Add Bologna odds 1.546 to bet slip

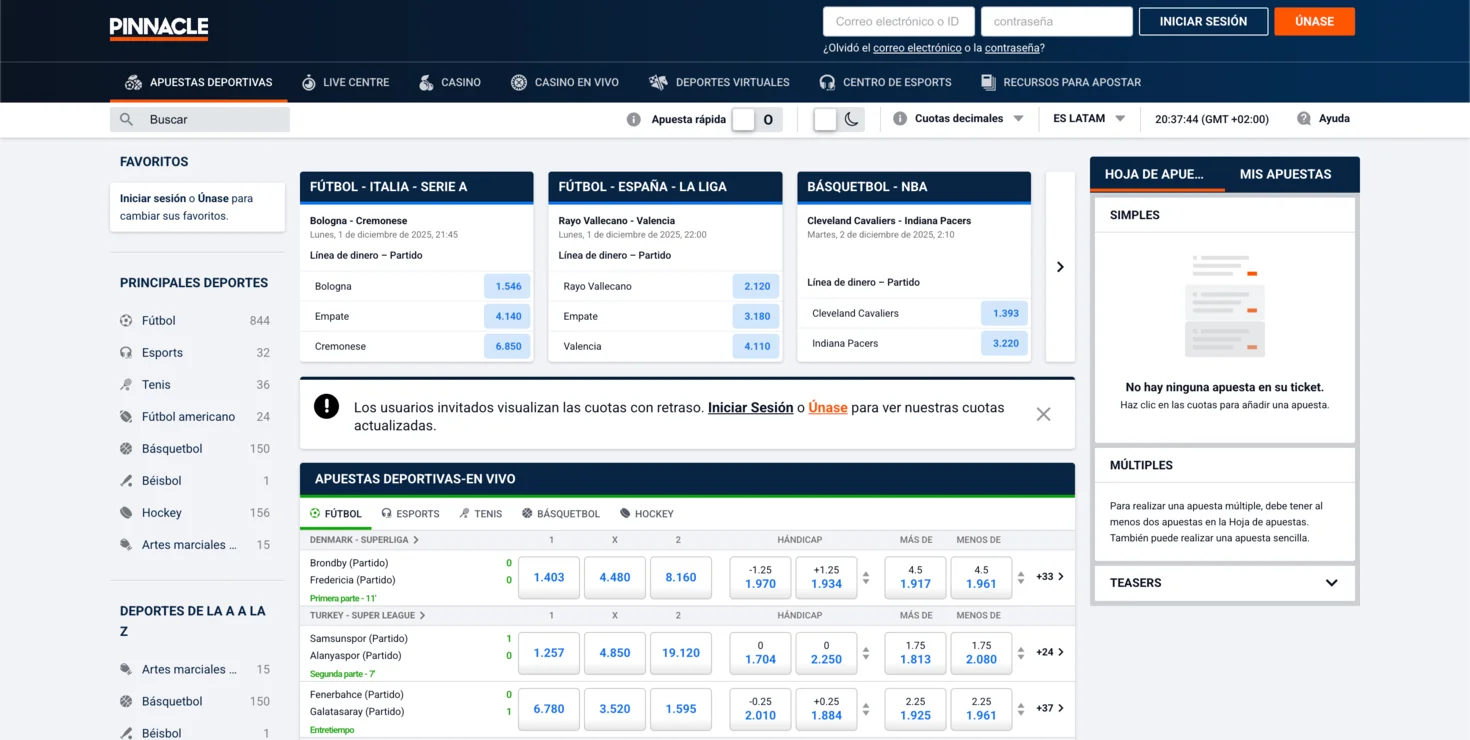[x=508, y=286]
